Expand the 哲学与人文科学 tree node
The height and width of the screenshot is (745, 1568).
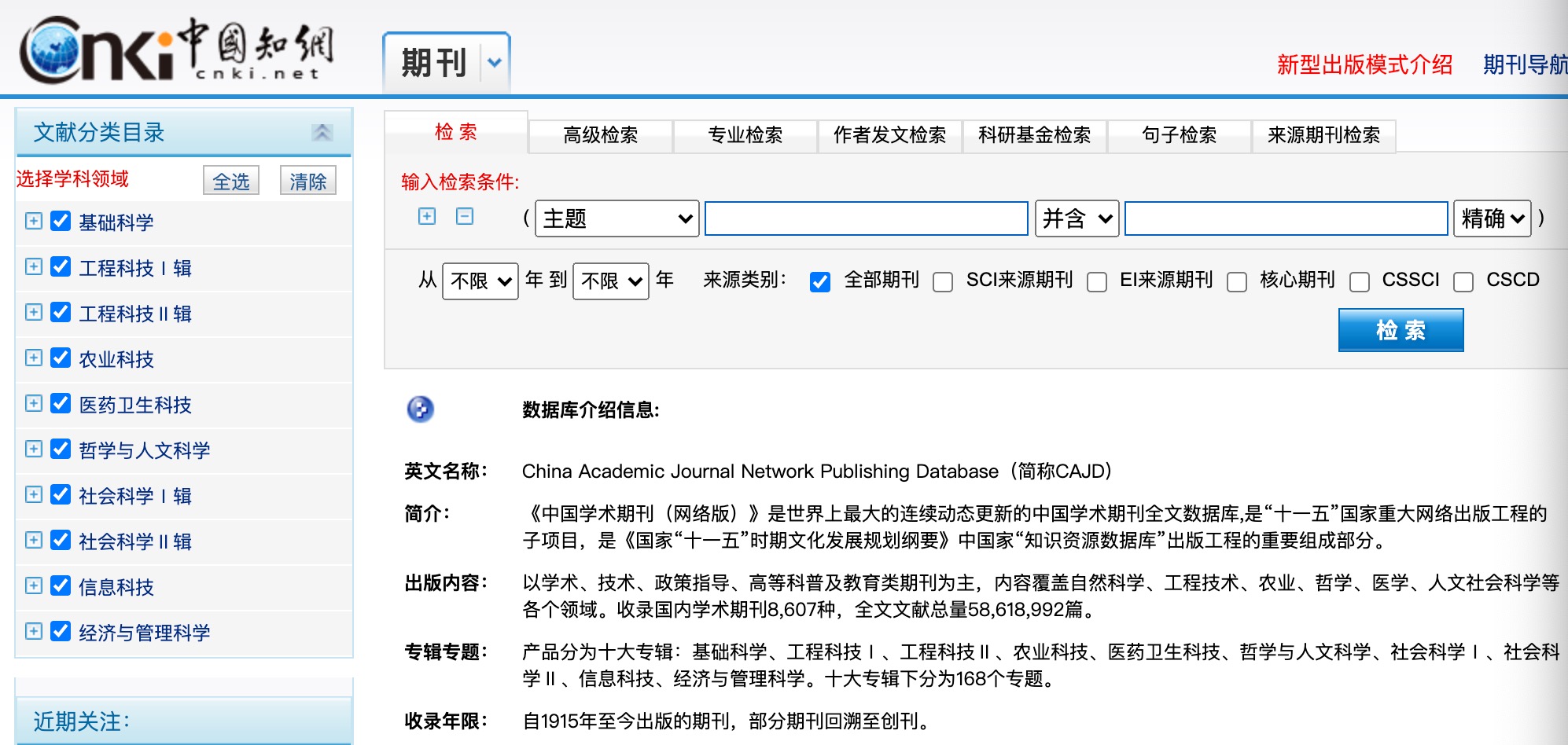point(34,449)
